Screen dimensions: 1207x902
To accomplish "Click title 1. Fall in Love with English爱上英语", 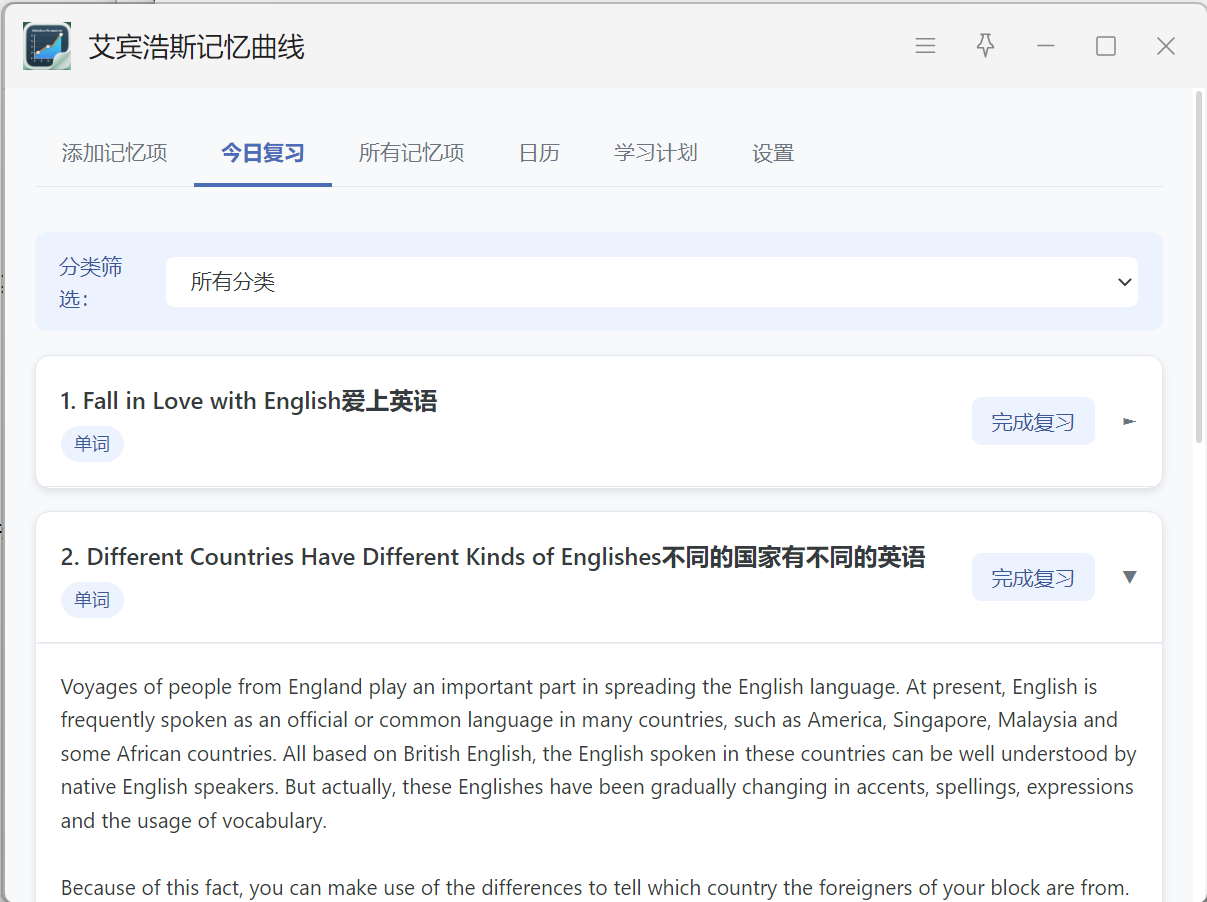I will [249, 401].
